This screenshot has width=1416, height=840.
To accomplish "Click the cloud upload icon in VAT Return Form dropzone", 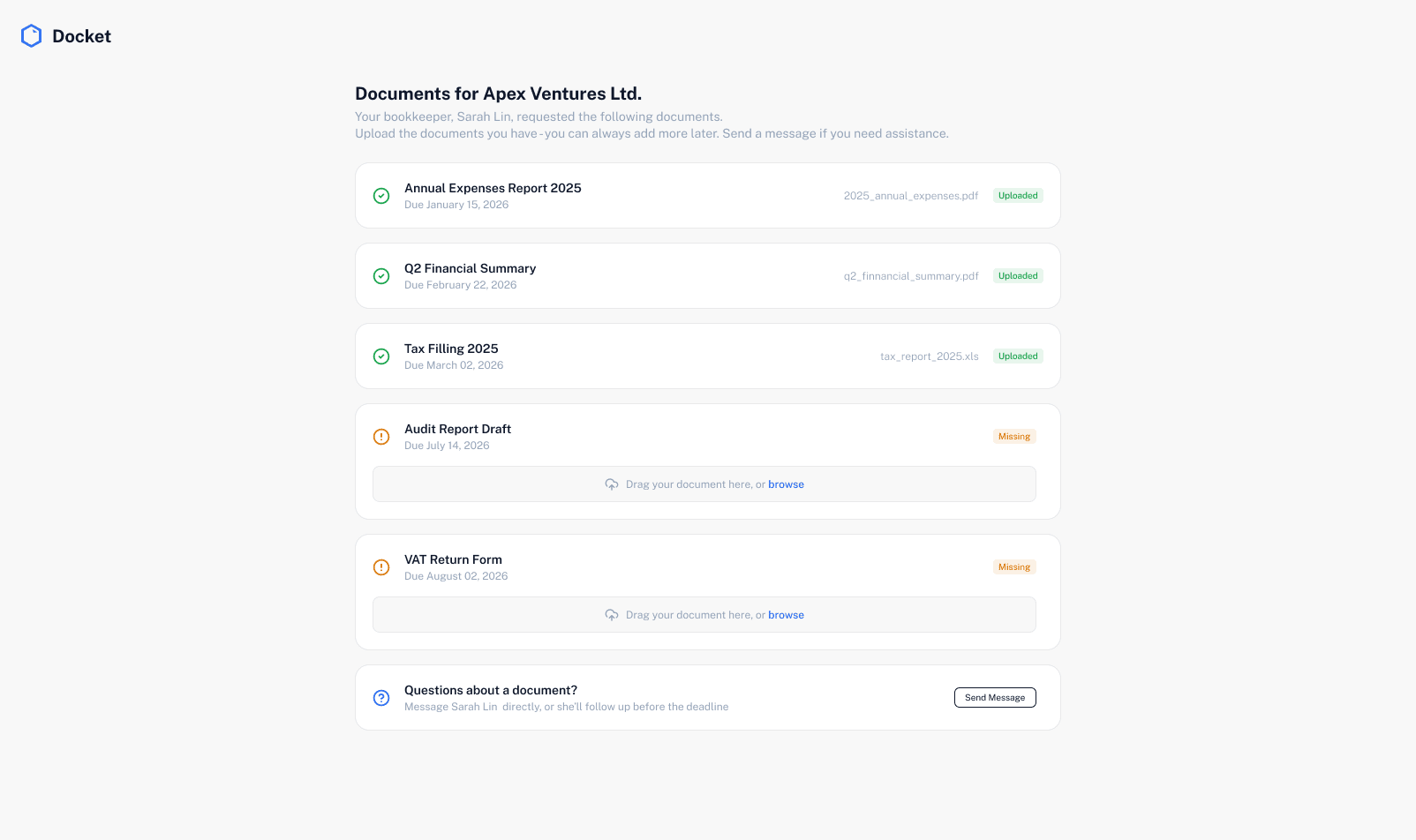I will click(x=612, y=615).
